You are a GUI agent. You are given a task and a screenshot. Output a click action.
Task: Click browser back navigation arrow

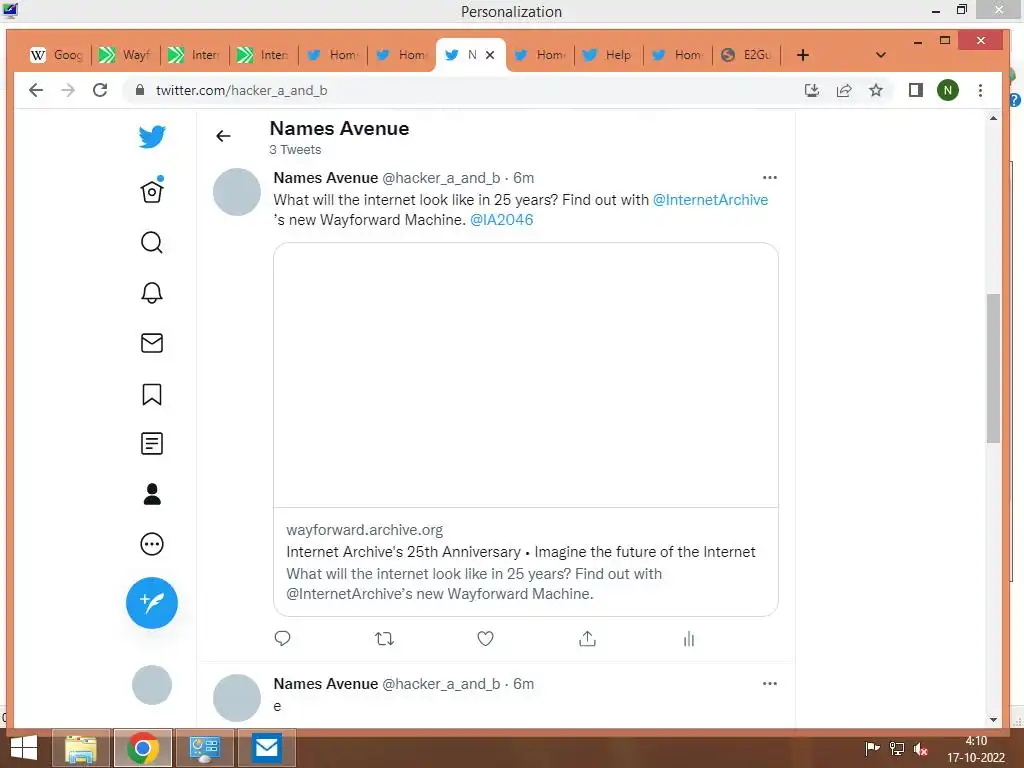coord(36,90)
